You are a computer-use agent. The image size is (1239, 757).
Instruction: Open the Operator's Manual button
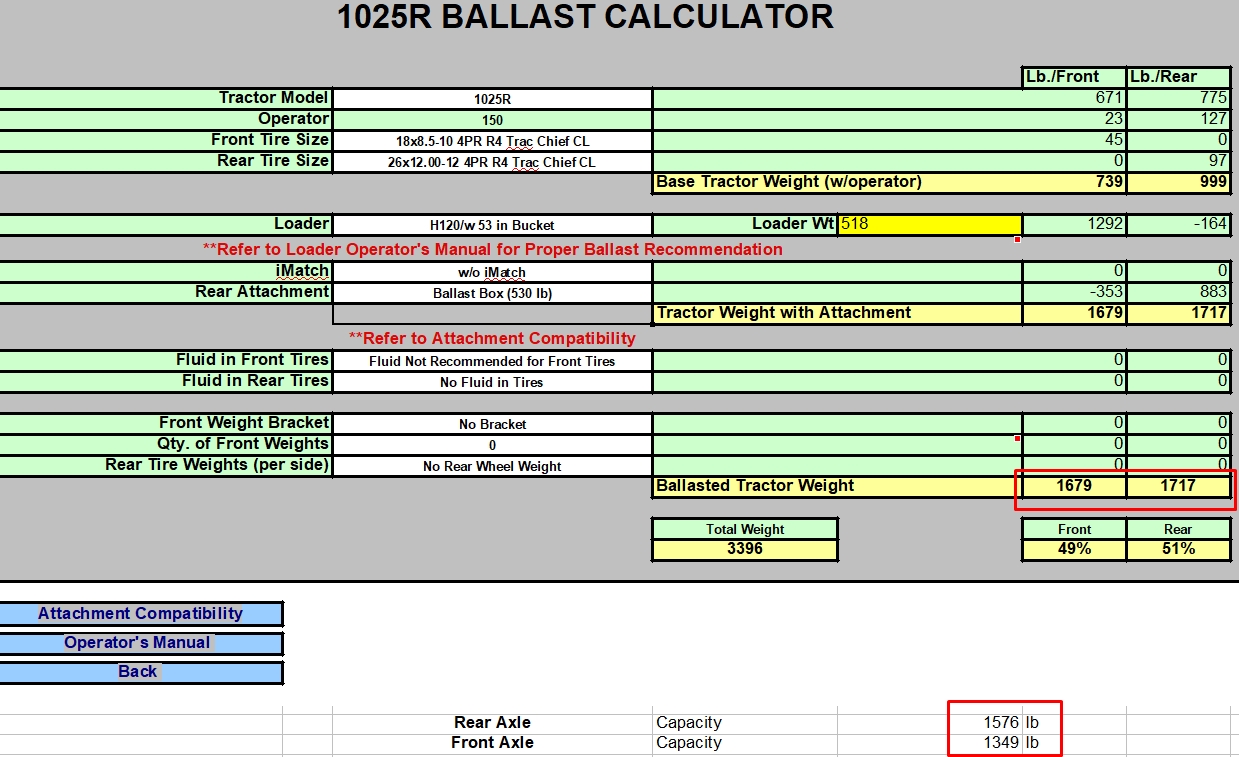click(140, 642)
